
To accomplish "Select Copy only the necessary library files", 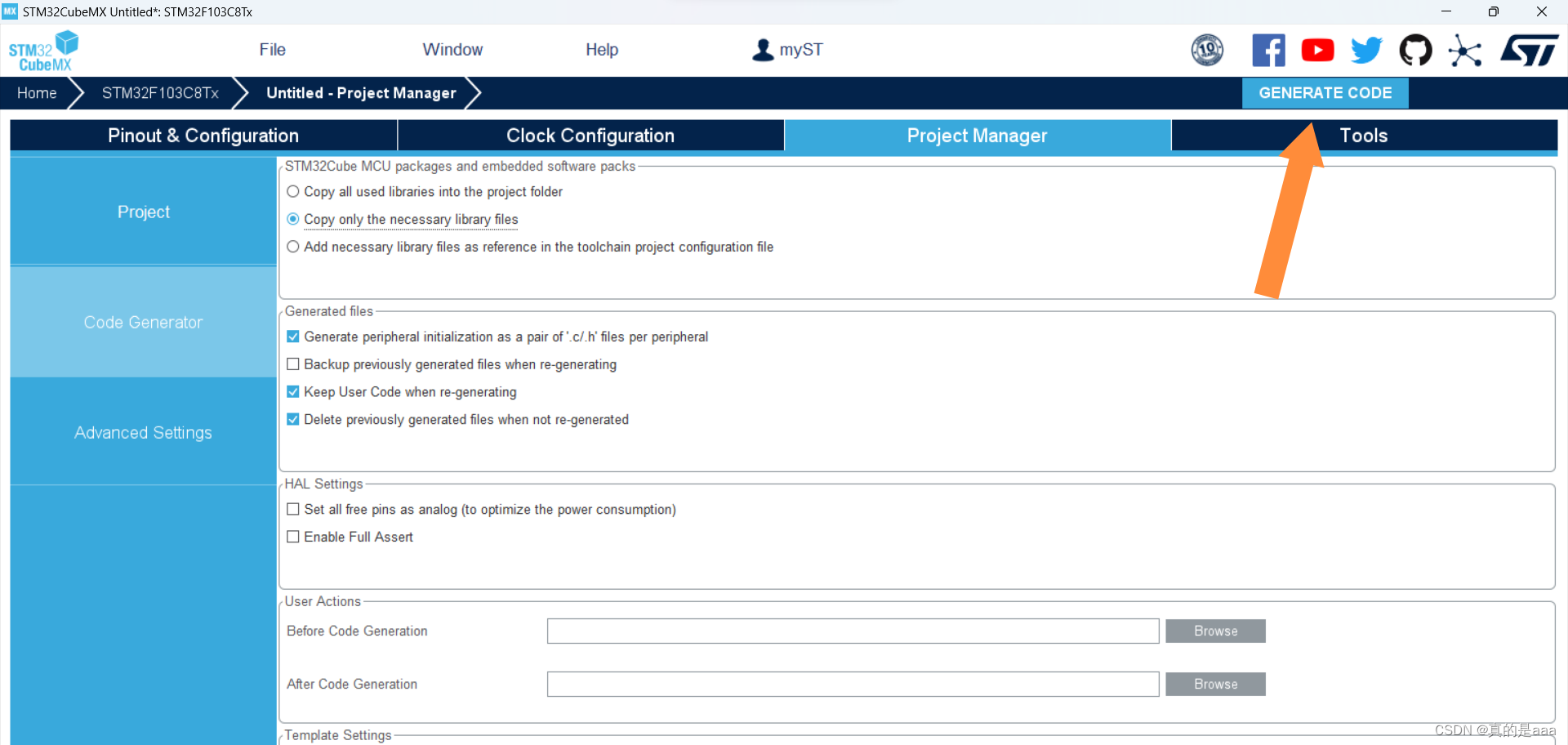I will point(293,219).
